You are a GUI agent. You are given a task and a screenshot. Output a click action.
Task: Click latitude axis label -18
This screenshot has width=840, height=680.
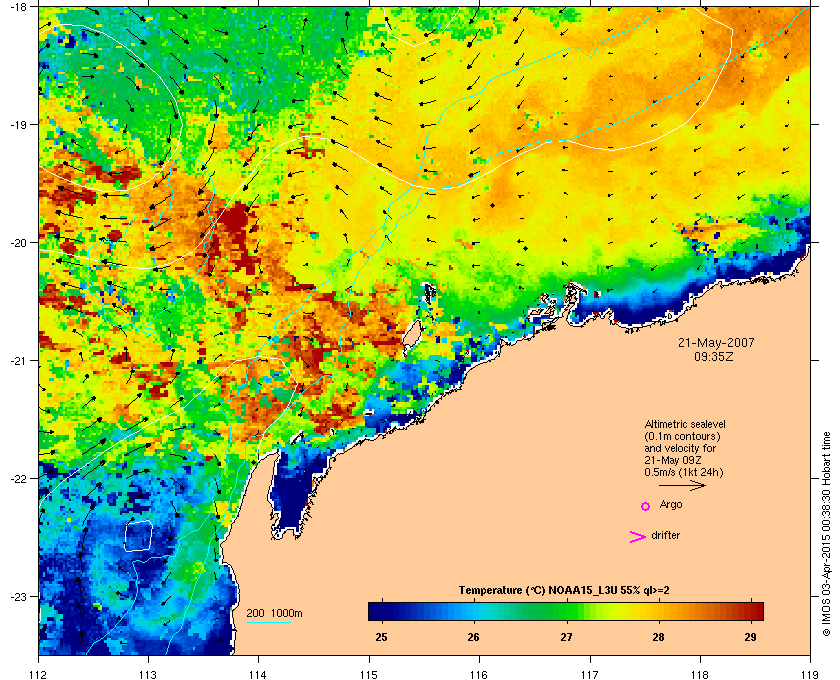(18, 6)
